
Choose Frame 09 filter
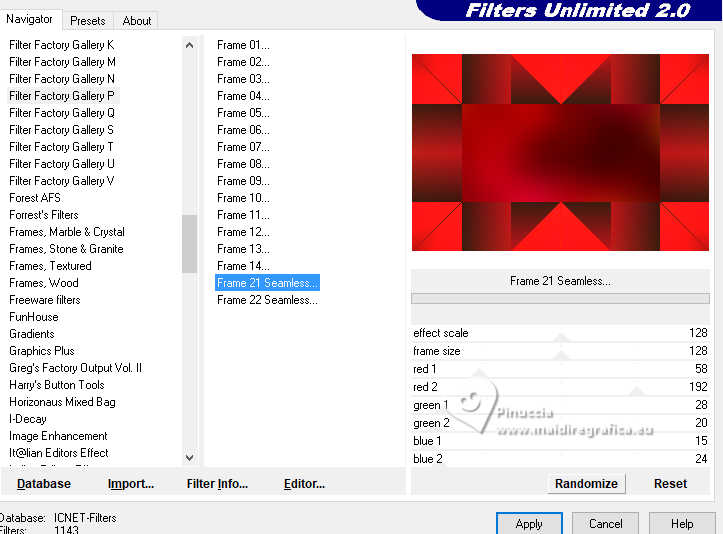[243, 181]
